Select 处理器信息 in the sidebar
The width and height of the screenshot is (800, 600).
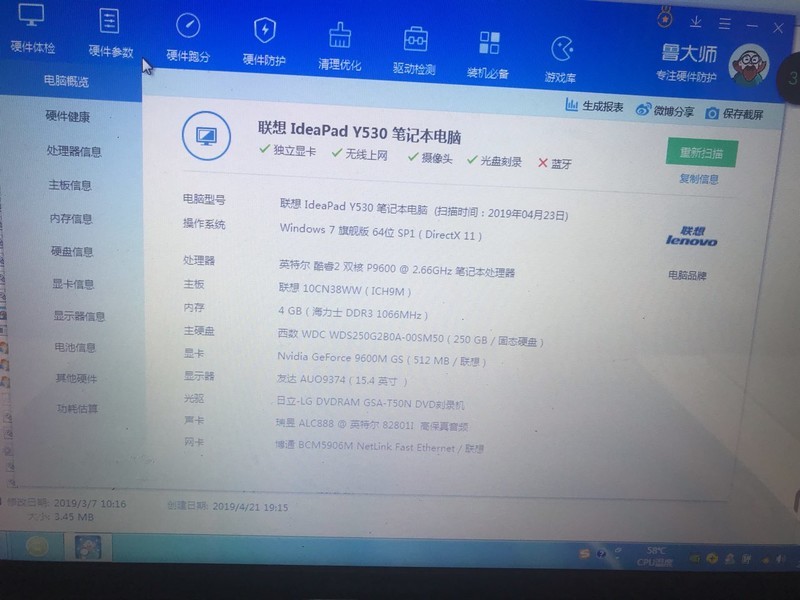[x=74, y=151]
